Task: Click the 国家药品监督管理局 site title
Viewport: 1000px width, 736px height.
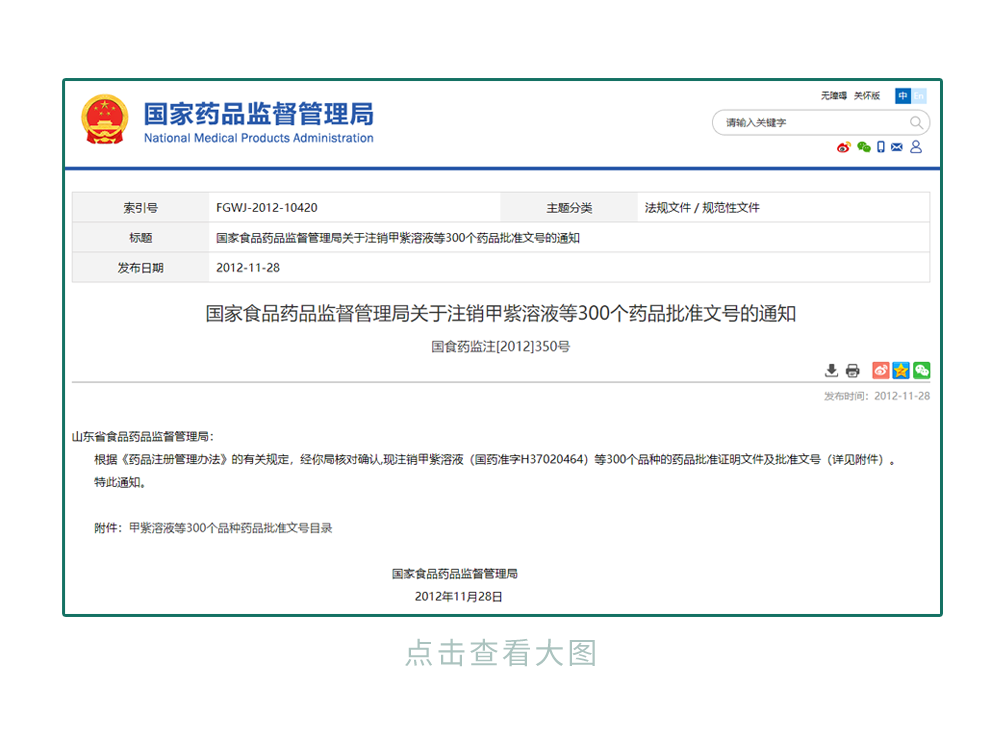Action: (258, 114)
